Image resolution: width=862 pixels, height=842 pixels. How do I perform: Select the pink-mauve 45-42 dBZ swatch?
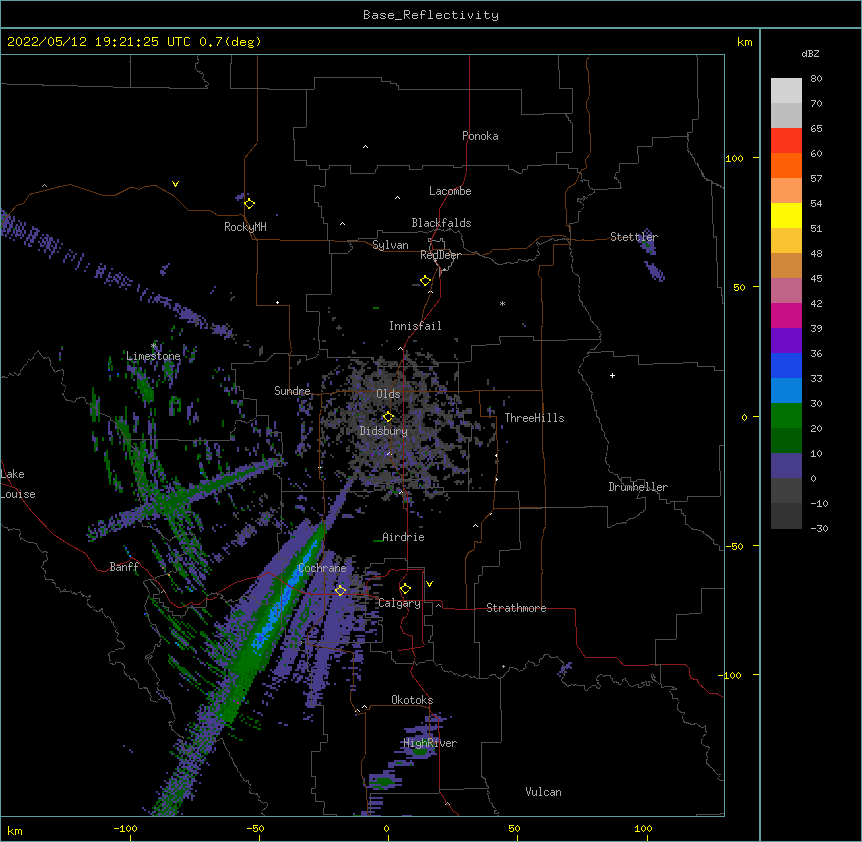tap(786, 290)
